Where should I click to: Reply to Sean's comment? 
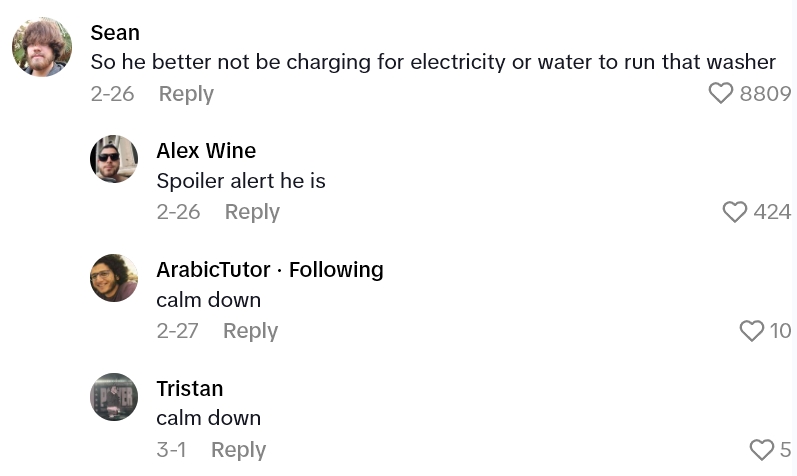186,94
